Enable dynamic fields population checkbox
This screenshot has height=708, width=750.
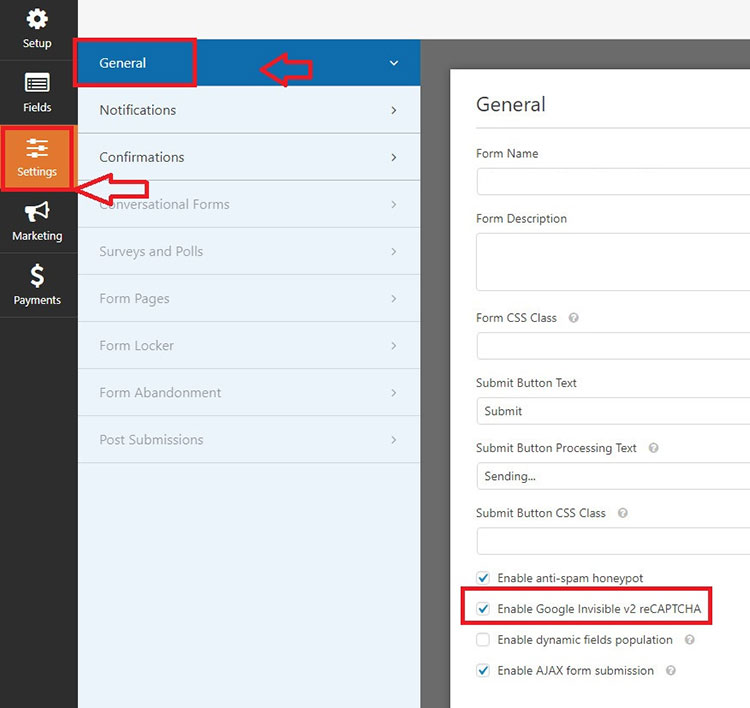coord(483,640)
